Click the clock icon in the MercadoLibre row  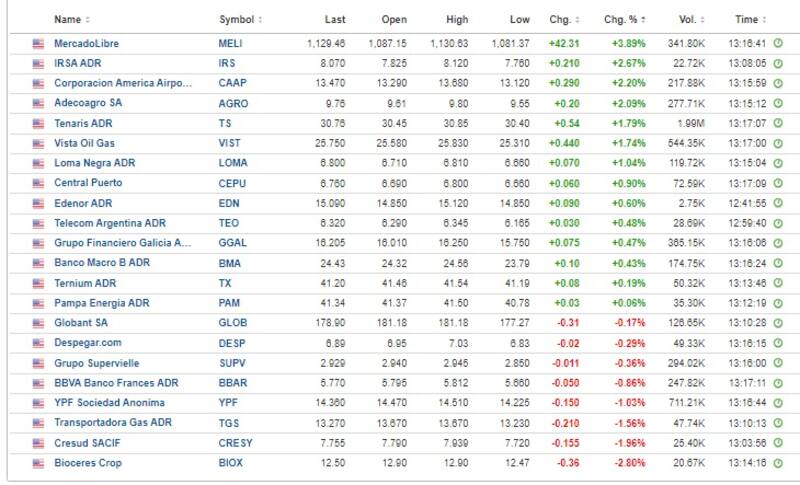pos(778,44)
